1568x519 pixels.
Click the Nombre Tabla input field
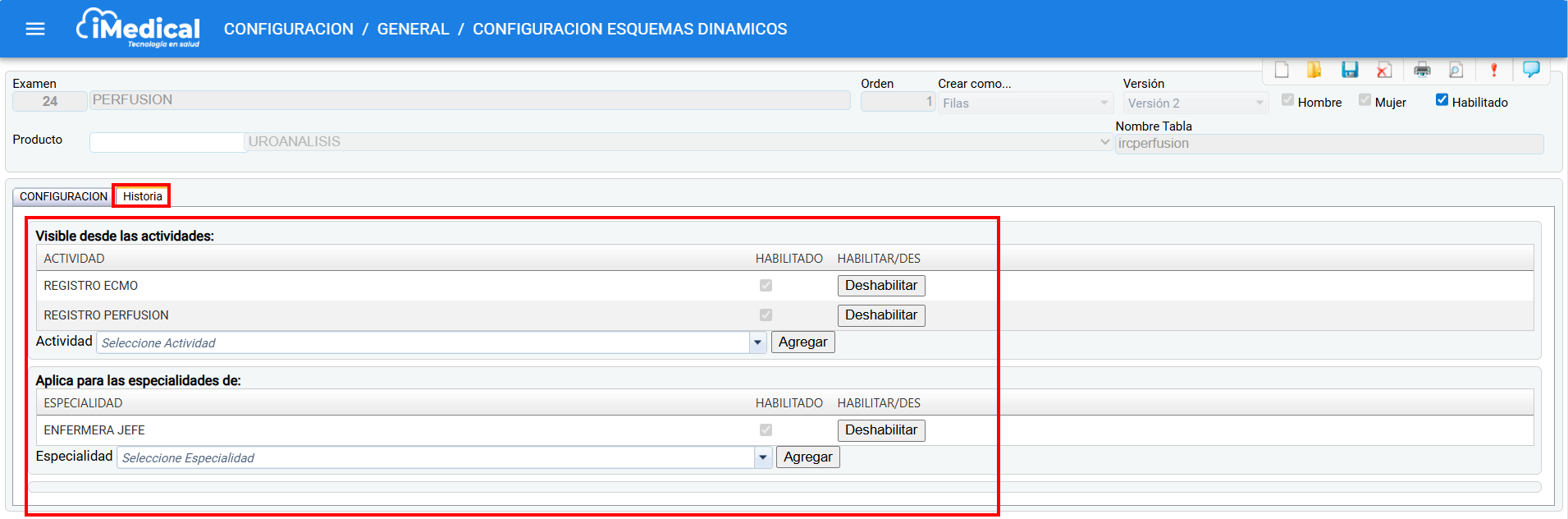[1328, 144]
